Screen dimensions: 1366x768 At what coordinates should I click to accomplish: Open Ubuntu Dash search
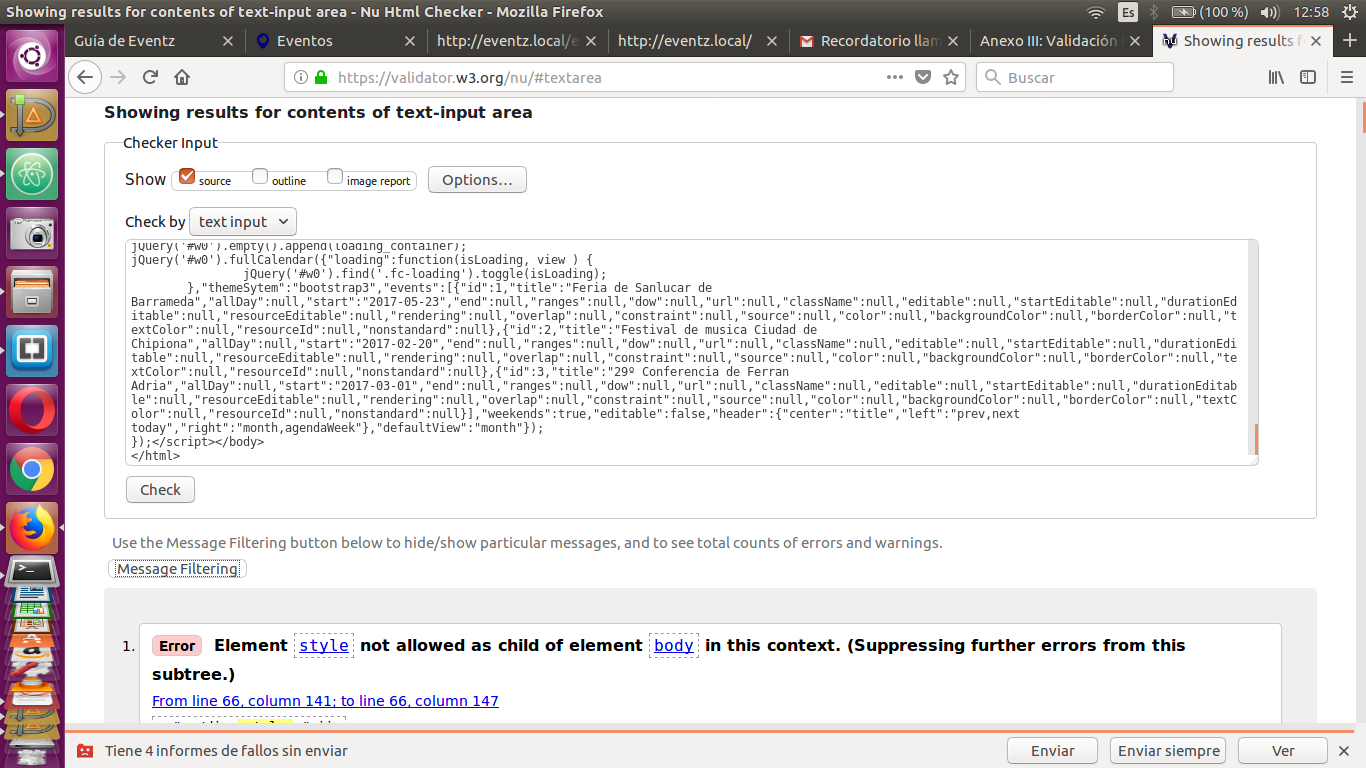(x=33, y=56)
